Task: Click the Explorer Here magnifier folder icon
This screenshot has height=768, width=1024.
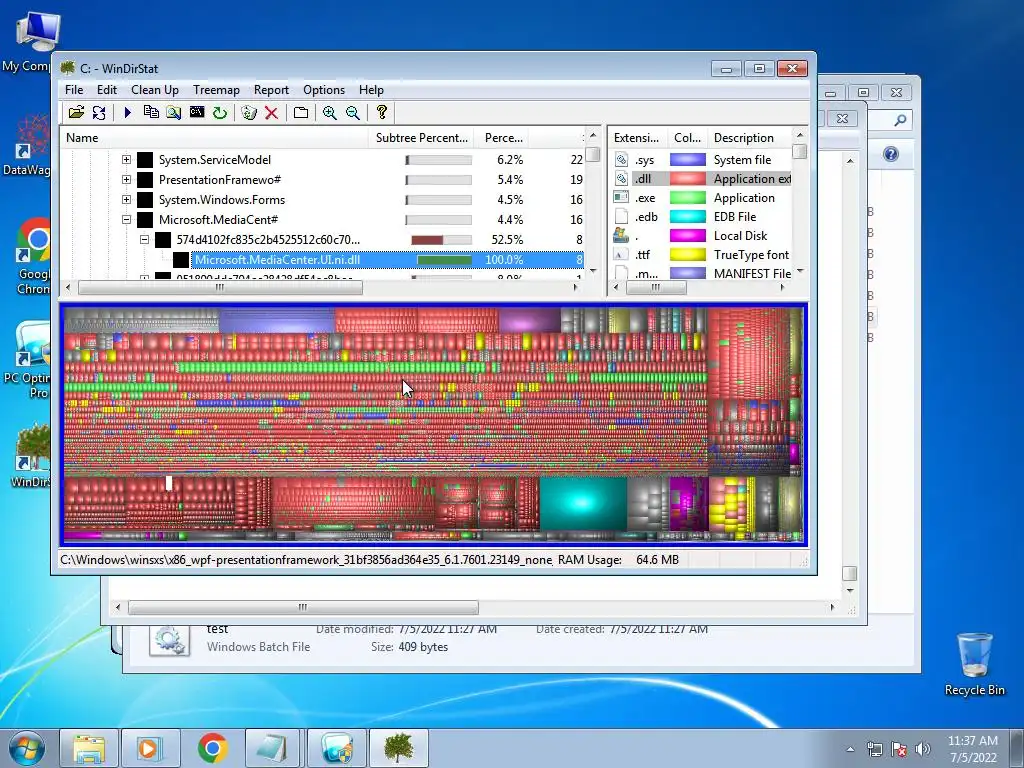Action: tap(174, 112)
